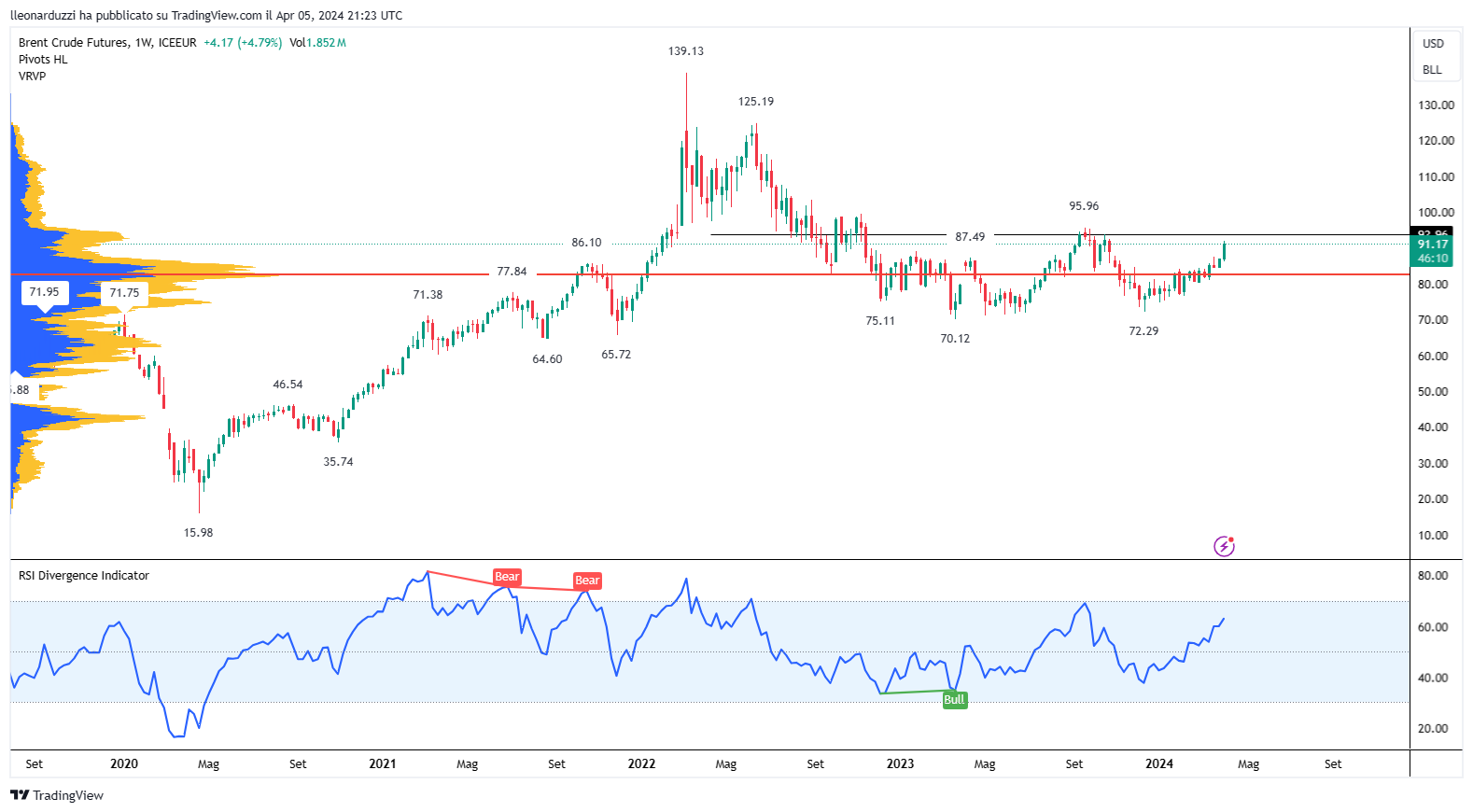Click the first red Bear divergence tag
The image size is (1473, 812).
tap(507, 577)
